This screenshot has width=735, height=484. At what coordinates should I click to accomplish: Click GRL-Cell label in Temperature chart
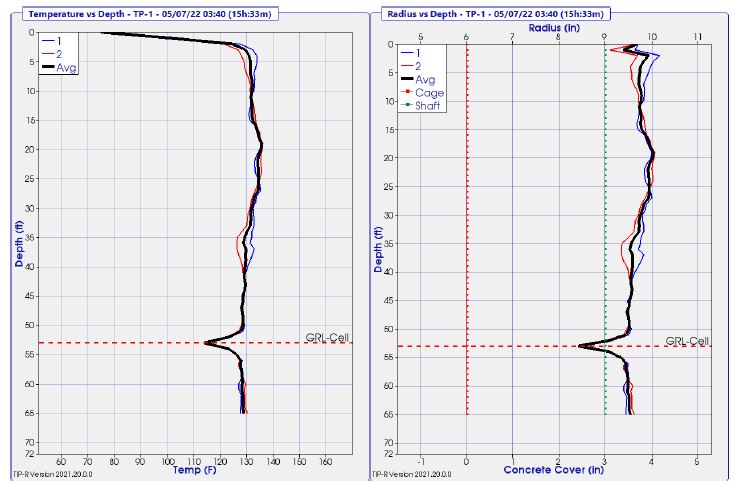tap(330, 337)
